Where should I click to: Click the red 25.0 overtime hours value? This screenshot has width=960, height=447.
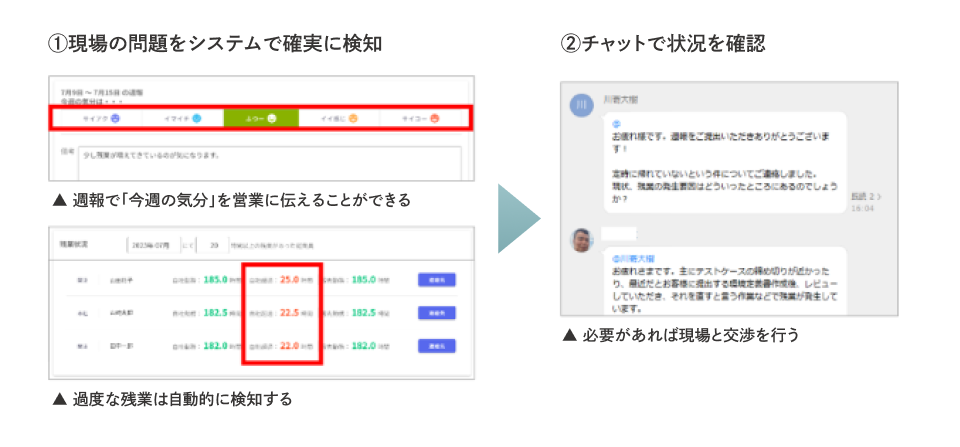coord(291,280)
